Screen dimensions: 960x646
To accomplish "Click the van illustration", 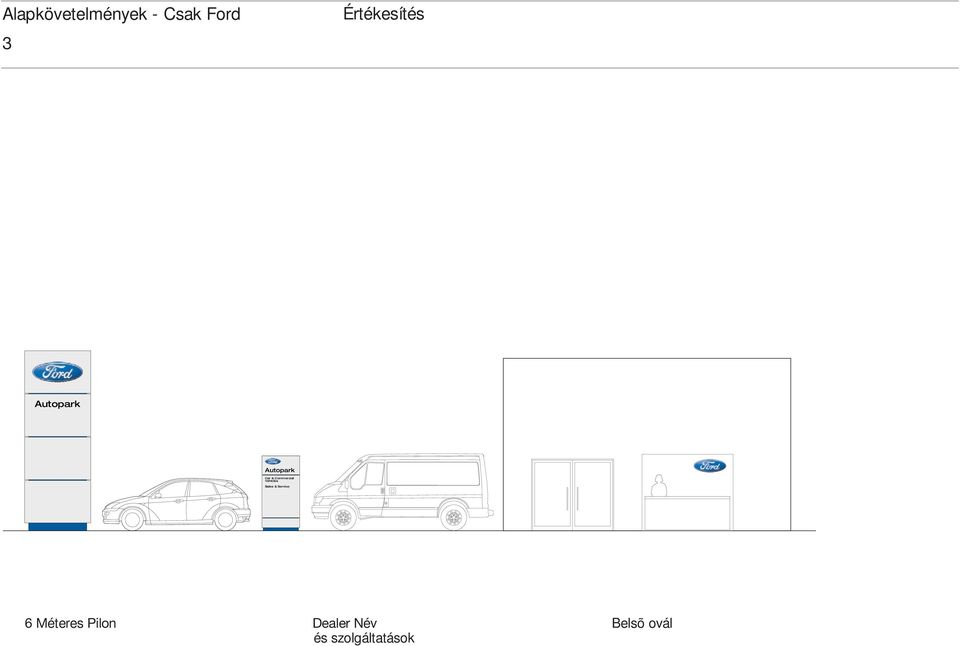I will (402, 492).
